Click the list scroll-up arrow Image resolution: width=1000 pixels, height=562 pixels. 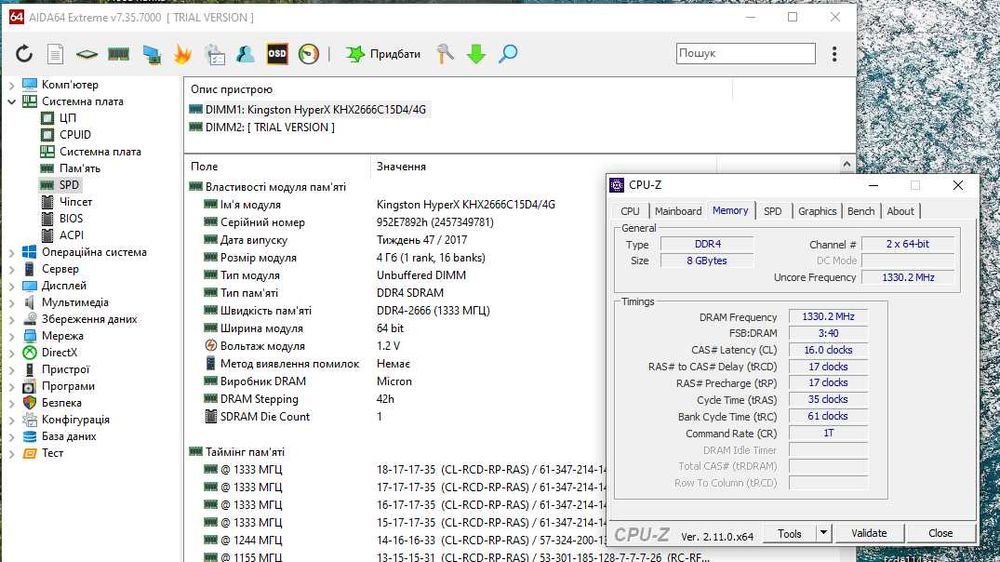pos(846,164)
